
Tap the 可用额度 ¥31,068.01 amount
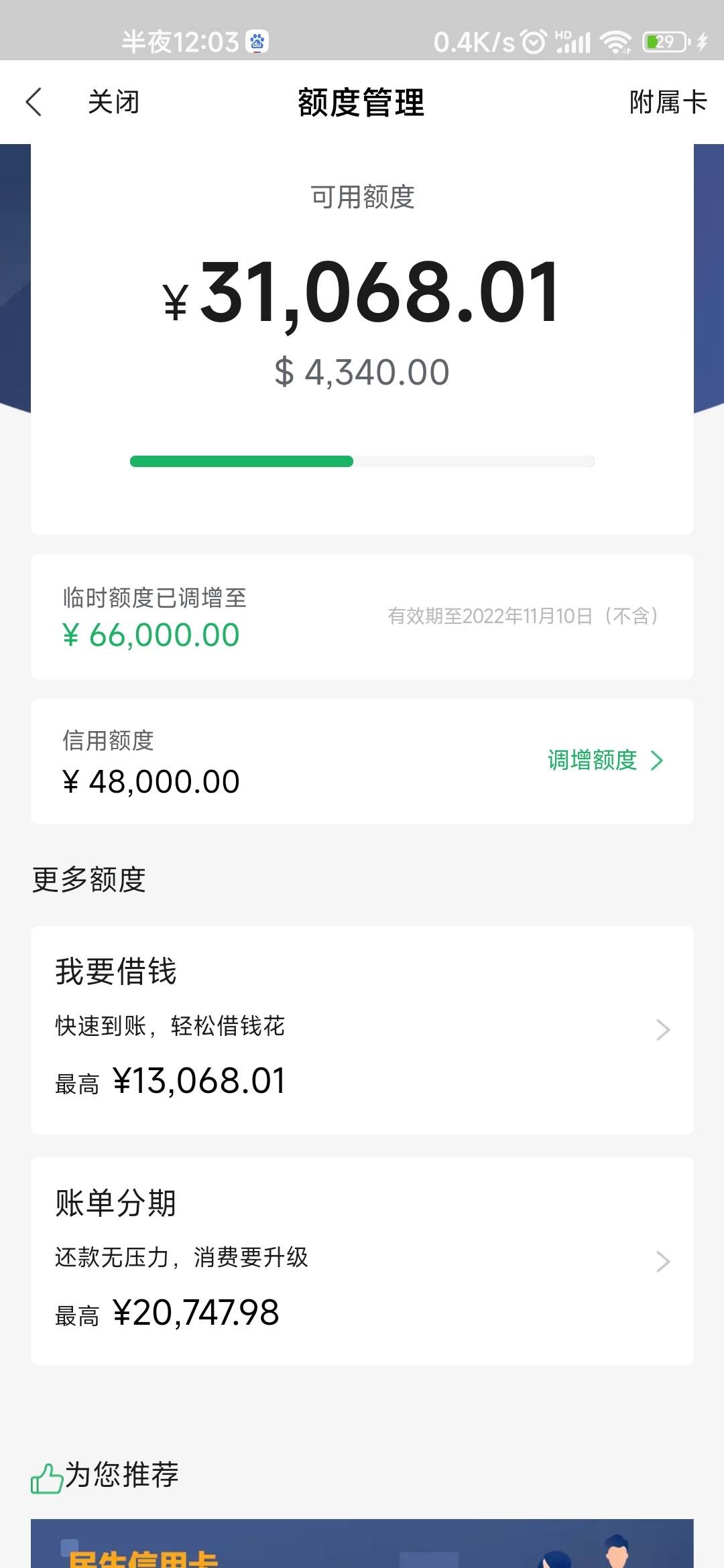(x=361, y=293)
